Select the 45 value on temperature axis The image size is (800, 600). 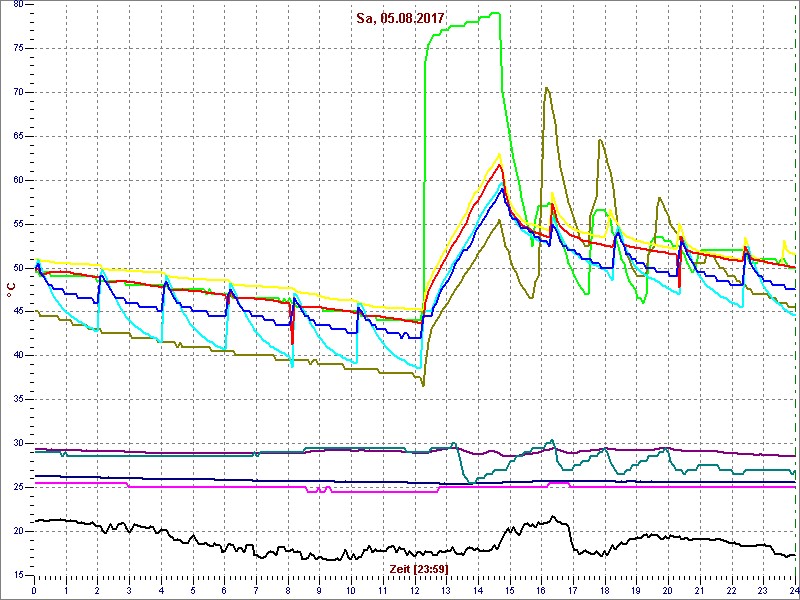(x=17, y=312)
